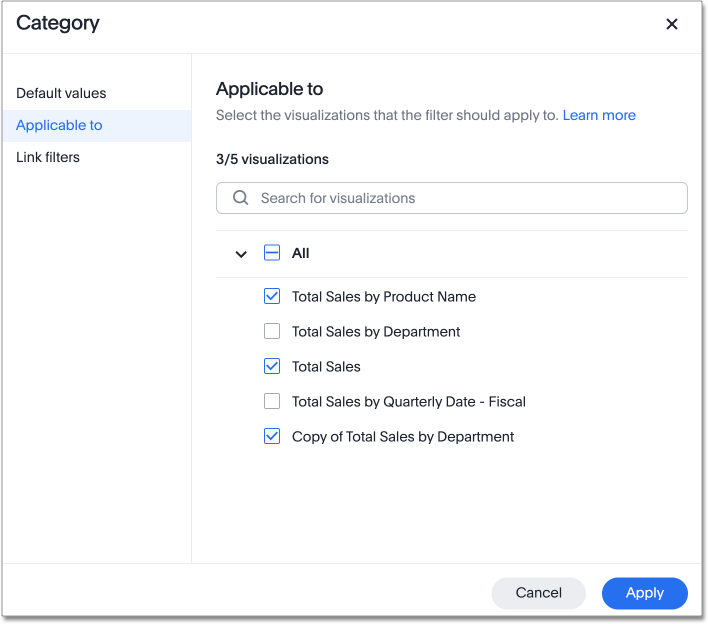The image size is (708, 624).
Task: Select the Applicable to sidebar item
Action: [x=59, y=125]
